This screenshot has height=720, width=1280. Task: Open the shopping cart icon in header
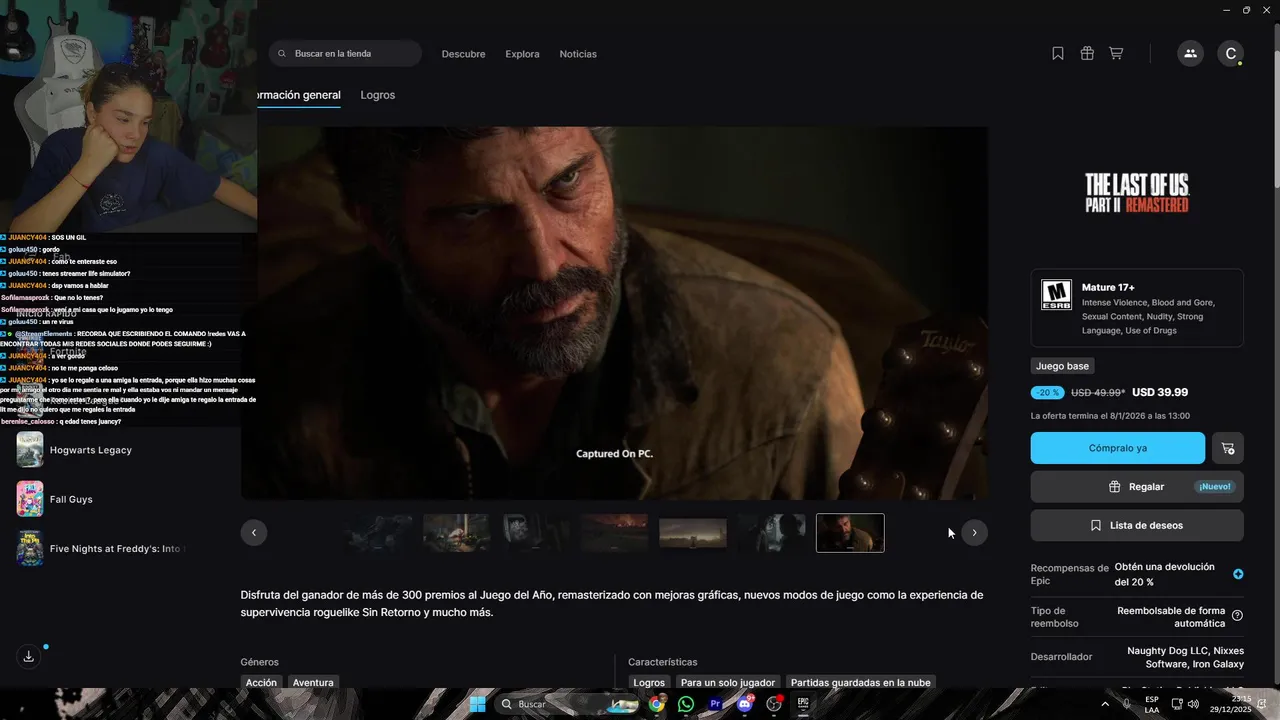1116,54
